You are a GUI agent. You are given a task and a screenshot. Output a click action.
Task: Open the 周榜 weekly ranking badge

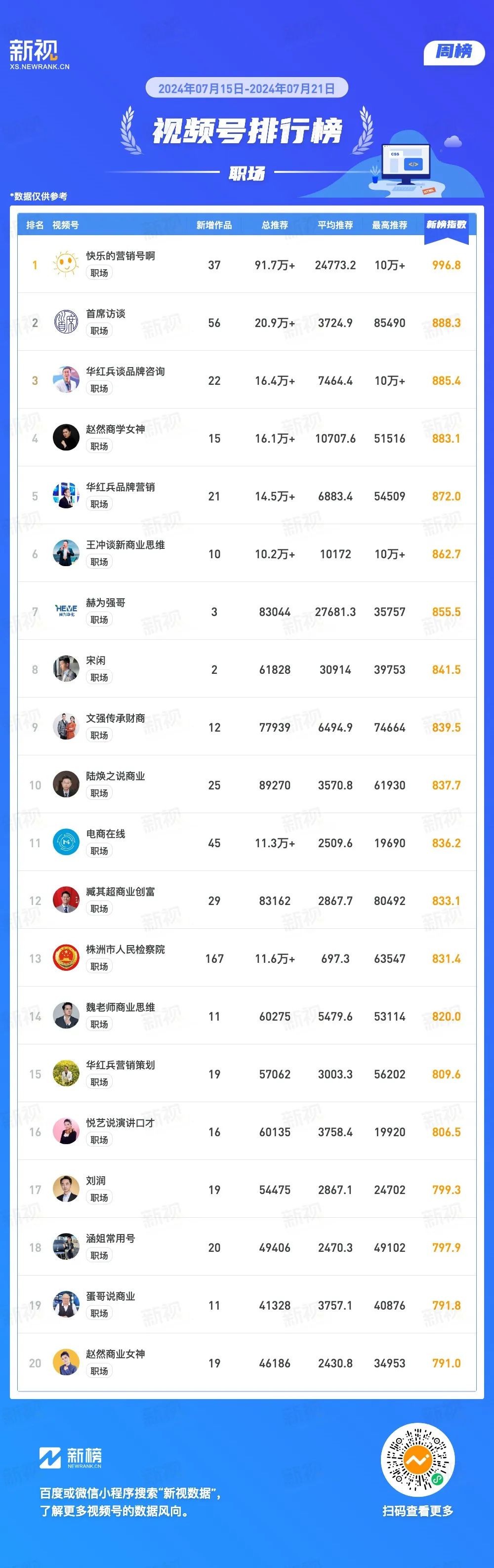click(x=454, y=52)
